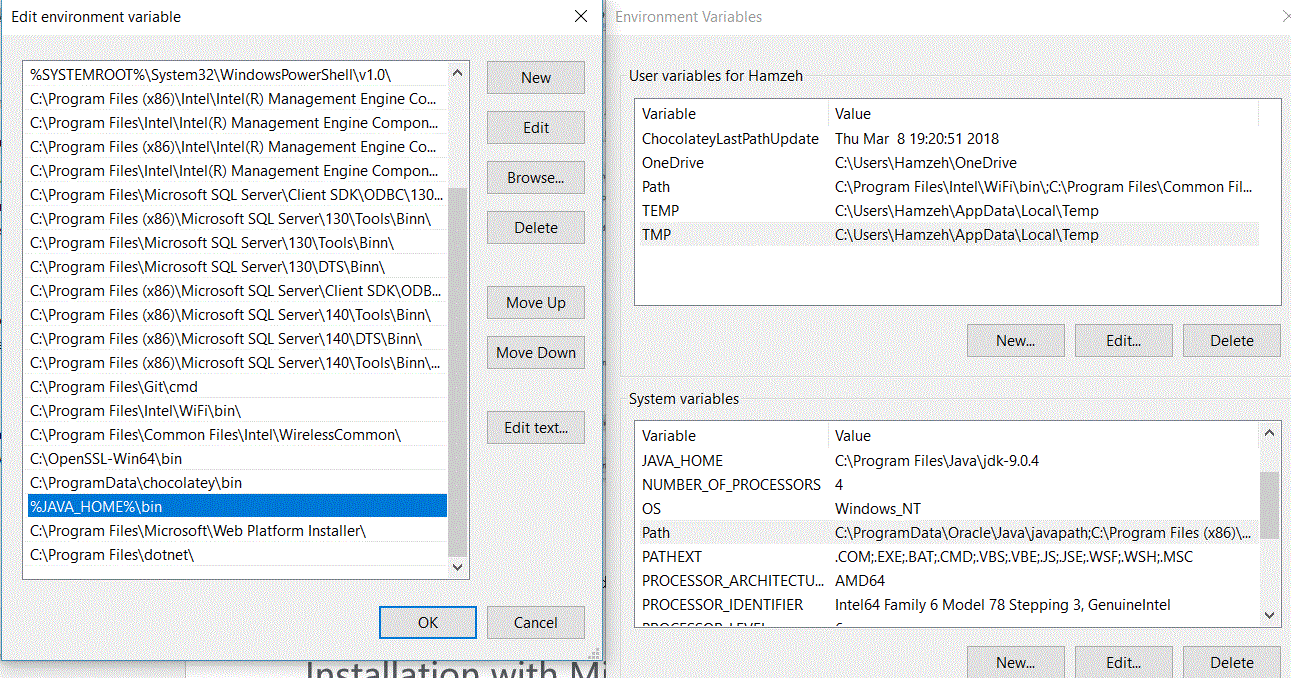Create a New system variable

pos(1015,662)
